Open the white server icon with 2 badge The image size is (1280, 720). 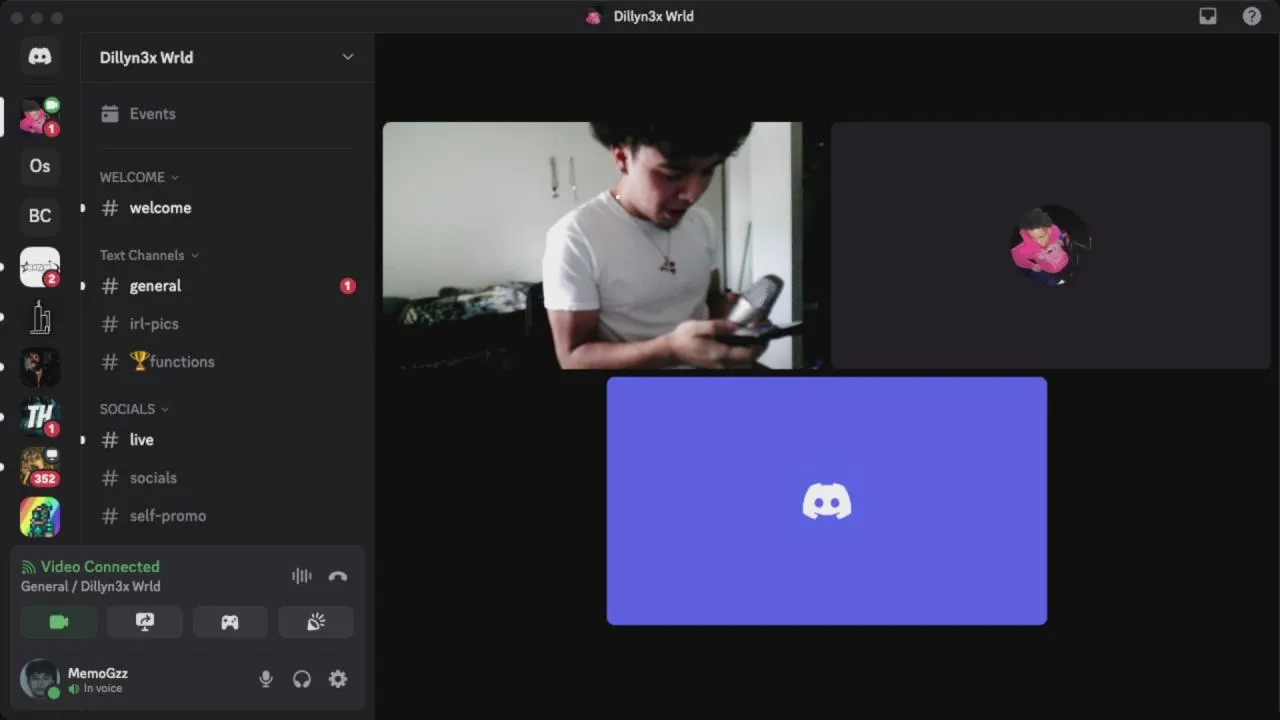[x=40, y=267]
